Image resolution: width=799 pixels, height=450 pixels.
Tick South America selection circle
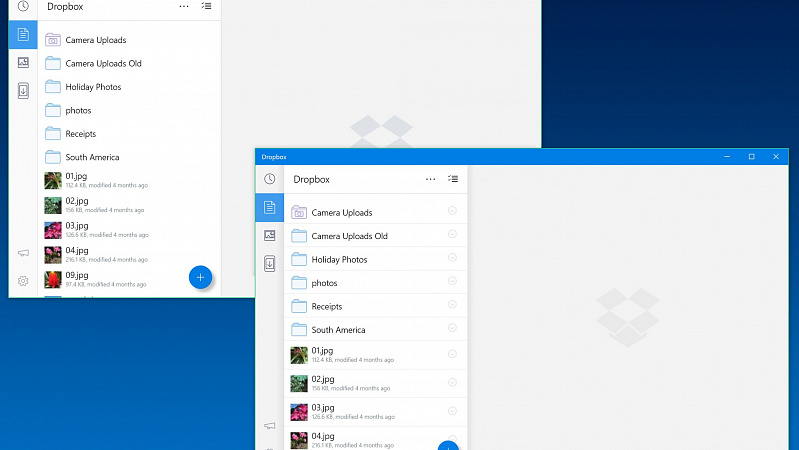(x=452, y=328)
